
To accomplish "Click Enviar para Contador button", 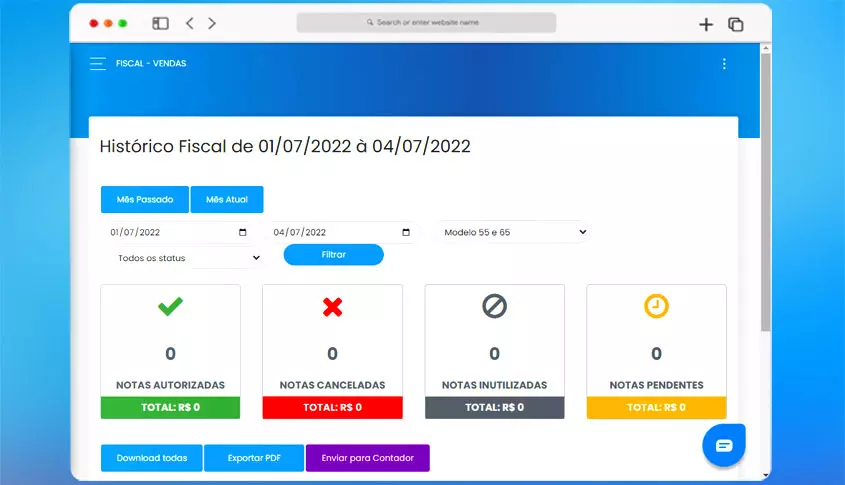I will tap(368, 458).
